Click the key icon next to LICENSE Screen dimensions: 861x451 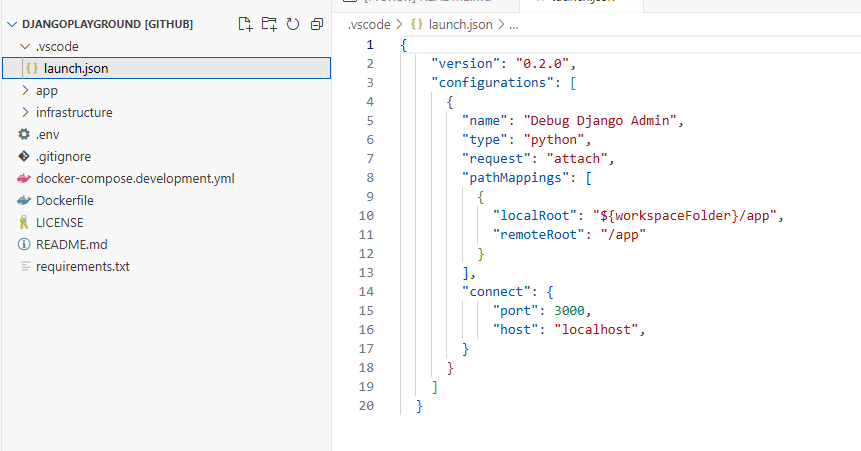[24, 222]
